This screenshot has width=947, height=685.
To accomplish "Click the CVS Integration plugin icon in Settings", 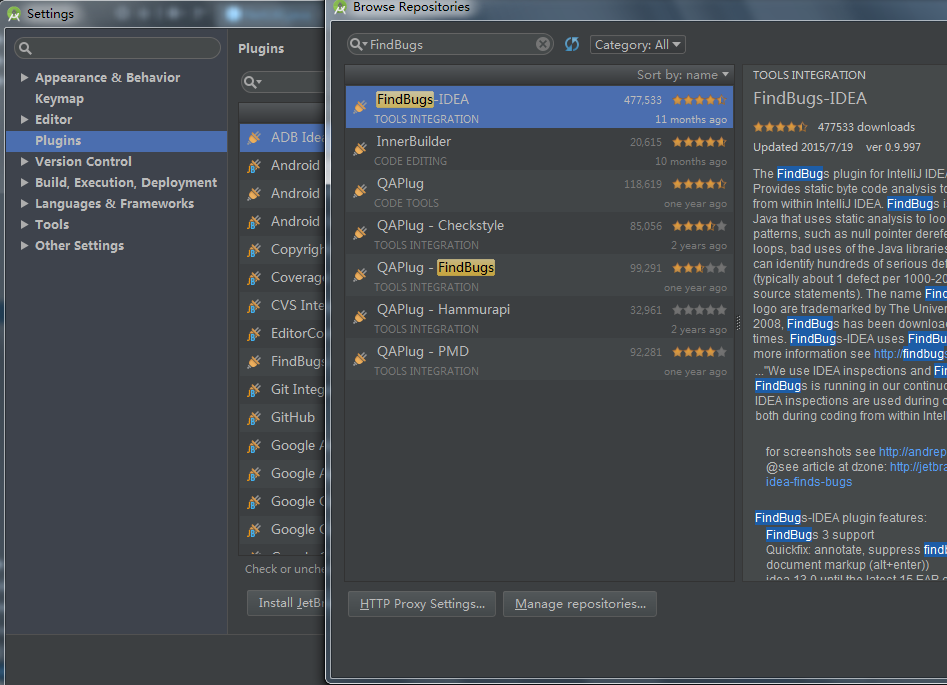I will click(x=254, y=306).
